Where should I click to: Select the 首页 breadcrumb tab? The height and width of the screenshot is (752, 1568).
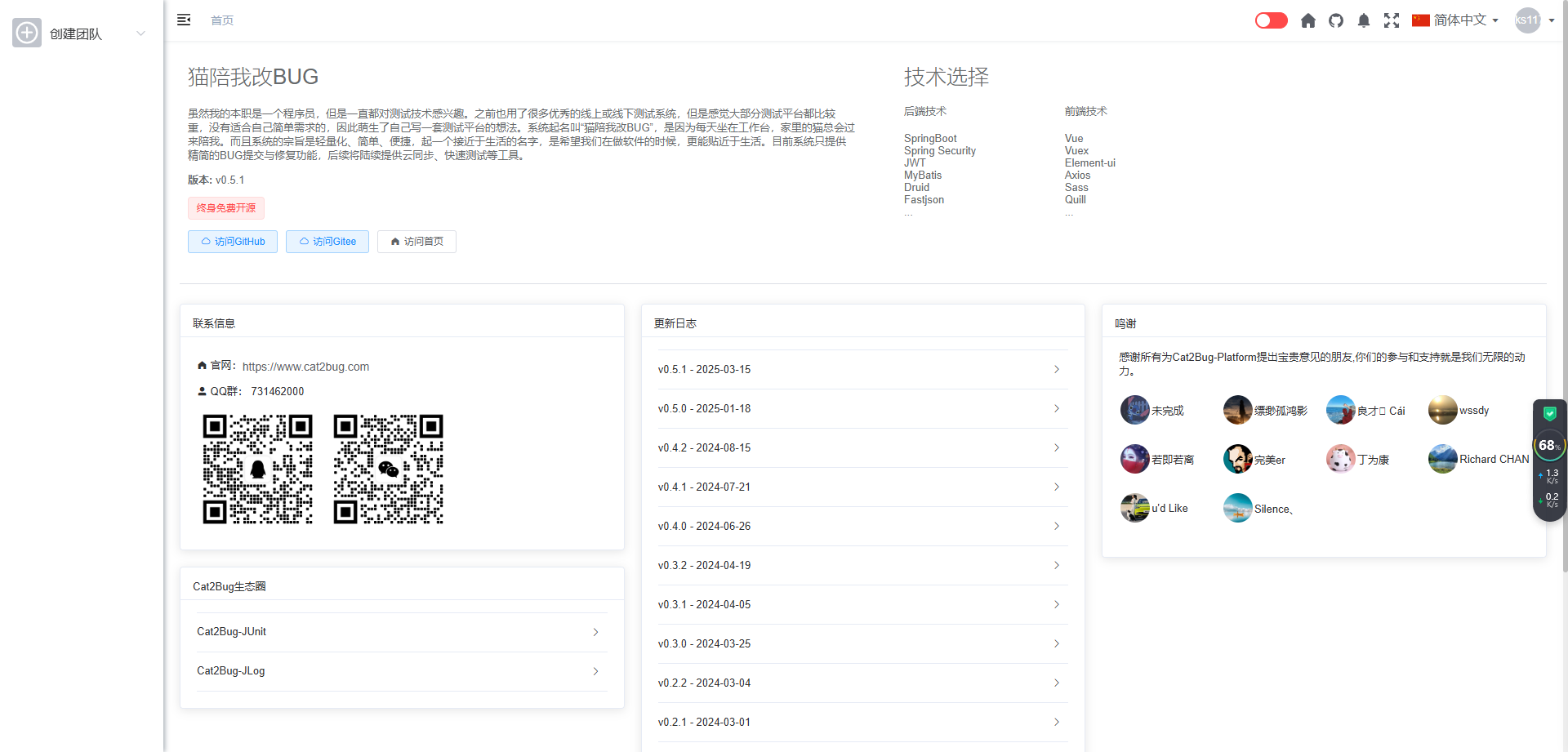pos(222,20)
